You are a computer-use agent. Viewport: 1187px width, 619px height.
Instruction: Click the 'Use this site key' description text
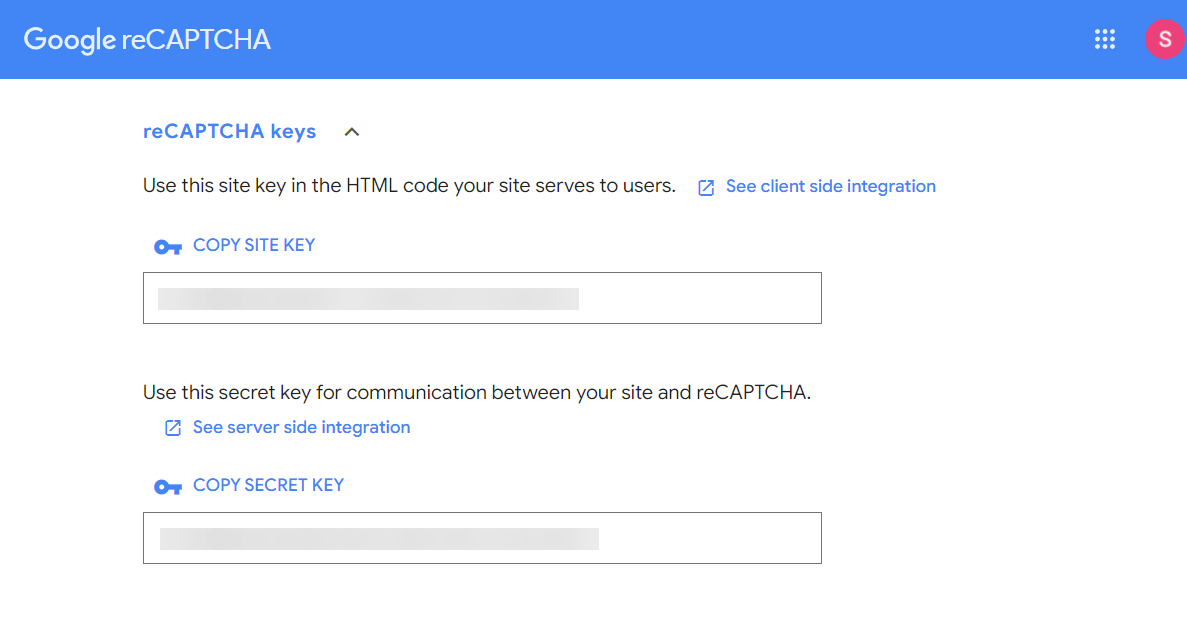click(x=409, y=185)
